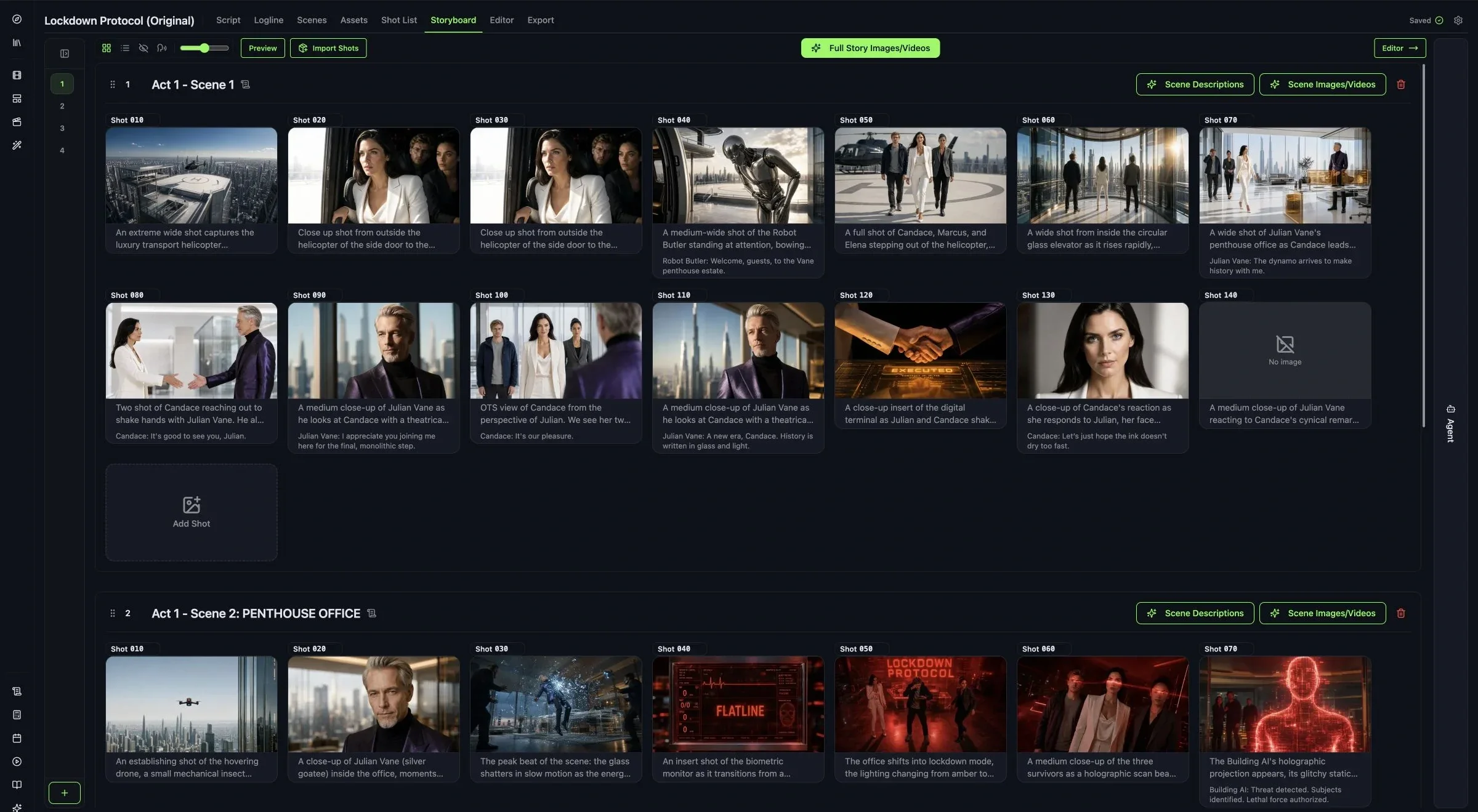The image size is (1478, 812).
Task: Adjust the thumbnail size slider
Action: 204,48
